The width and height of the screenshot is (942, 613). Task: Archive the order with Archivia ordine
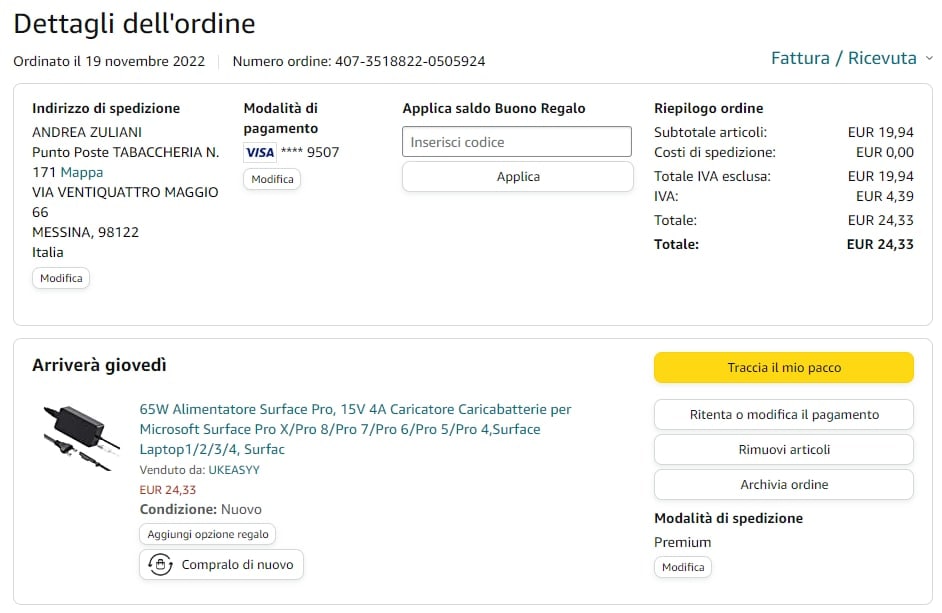783,484
